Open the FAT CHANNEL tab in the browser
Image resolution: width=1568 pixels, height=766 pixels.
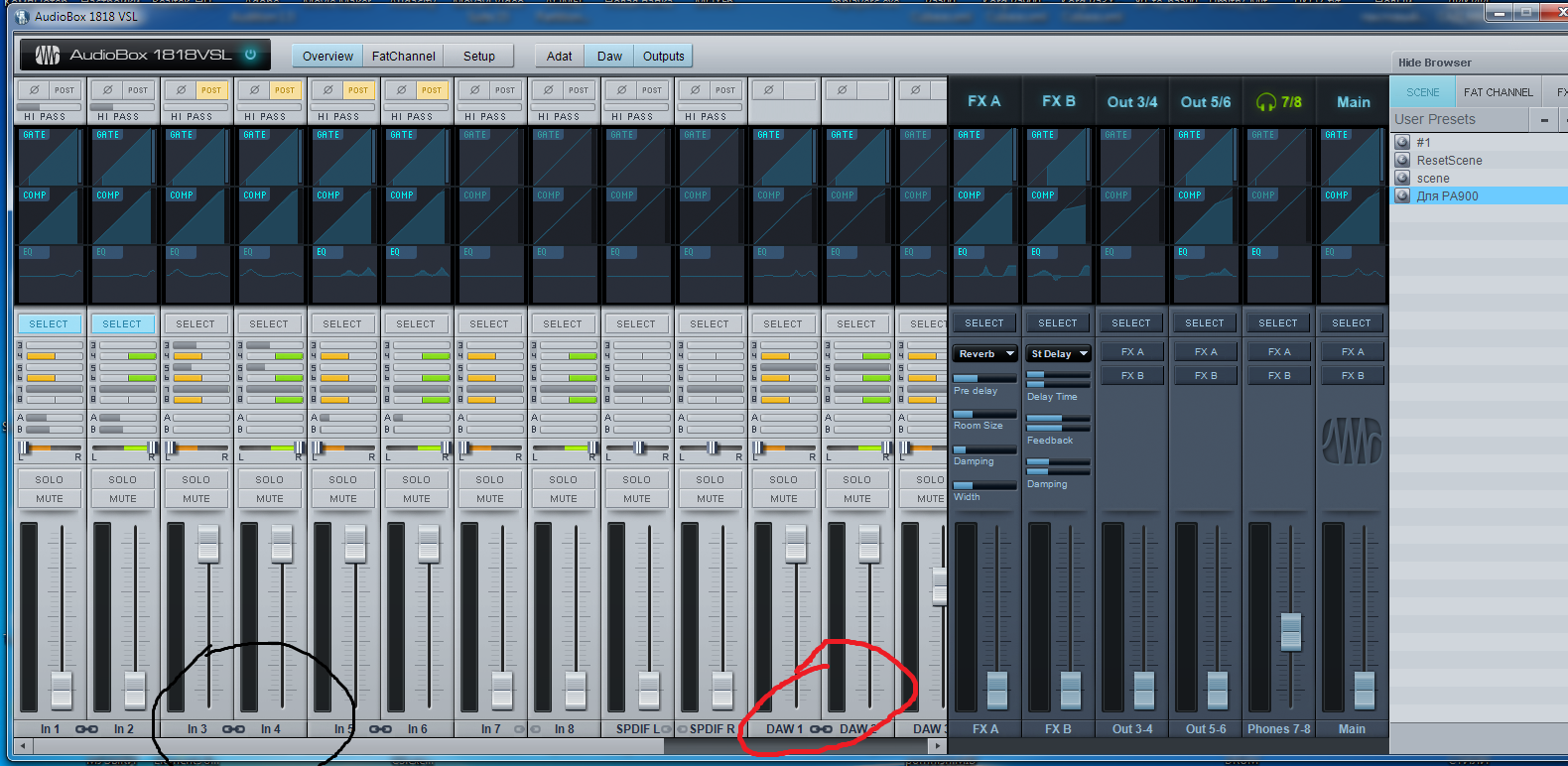1499,92
